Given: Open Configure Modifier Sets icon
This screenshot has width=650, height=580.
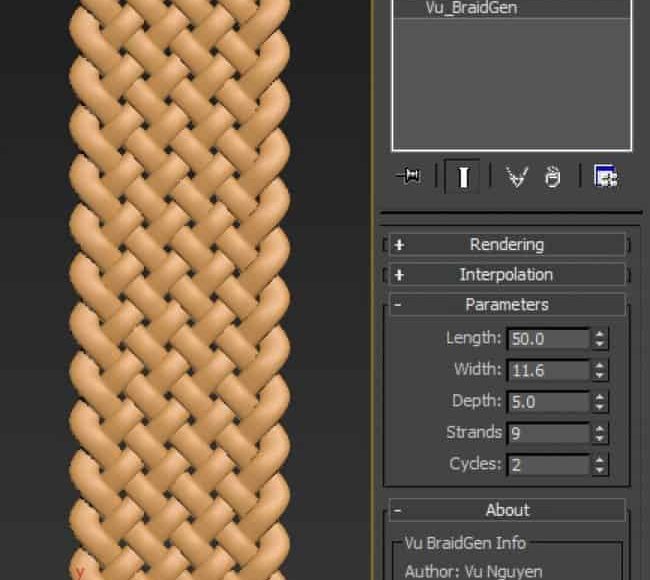Looking at the screenshot, I should pyautogui.click(x=605, y=177).
